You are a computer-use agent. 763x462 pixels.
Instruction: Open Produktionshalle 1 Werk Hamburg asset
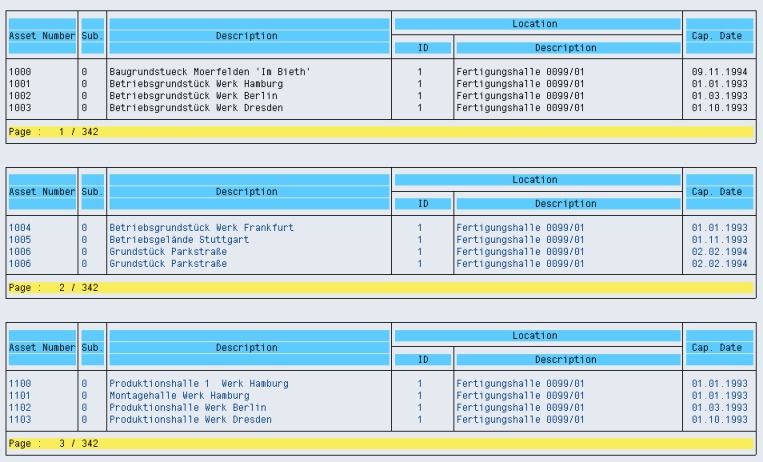pos(198,383)
